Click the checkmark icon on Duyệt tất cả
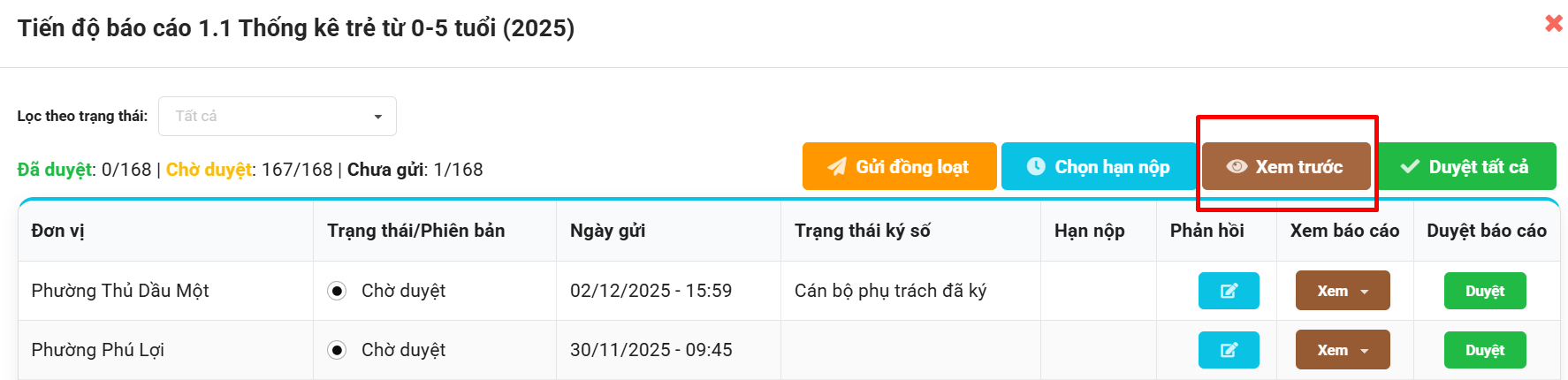Image resolution: width=1568 pixels, height=380 pixels. coord(1410,167)
